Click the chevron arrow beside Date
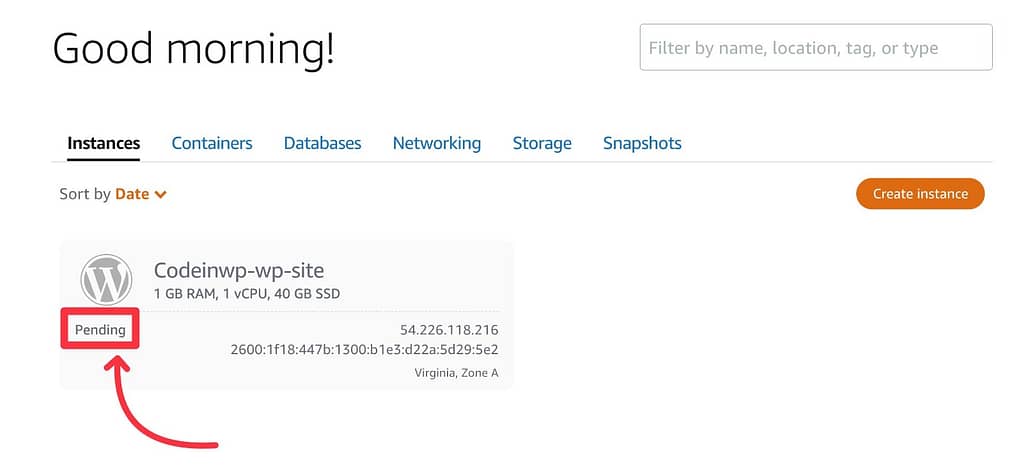This screenshot has width=1023, height=468. (160, 195)
